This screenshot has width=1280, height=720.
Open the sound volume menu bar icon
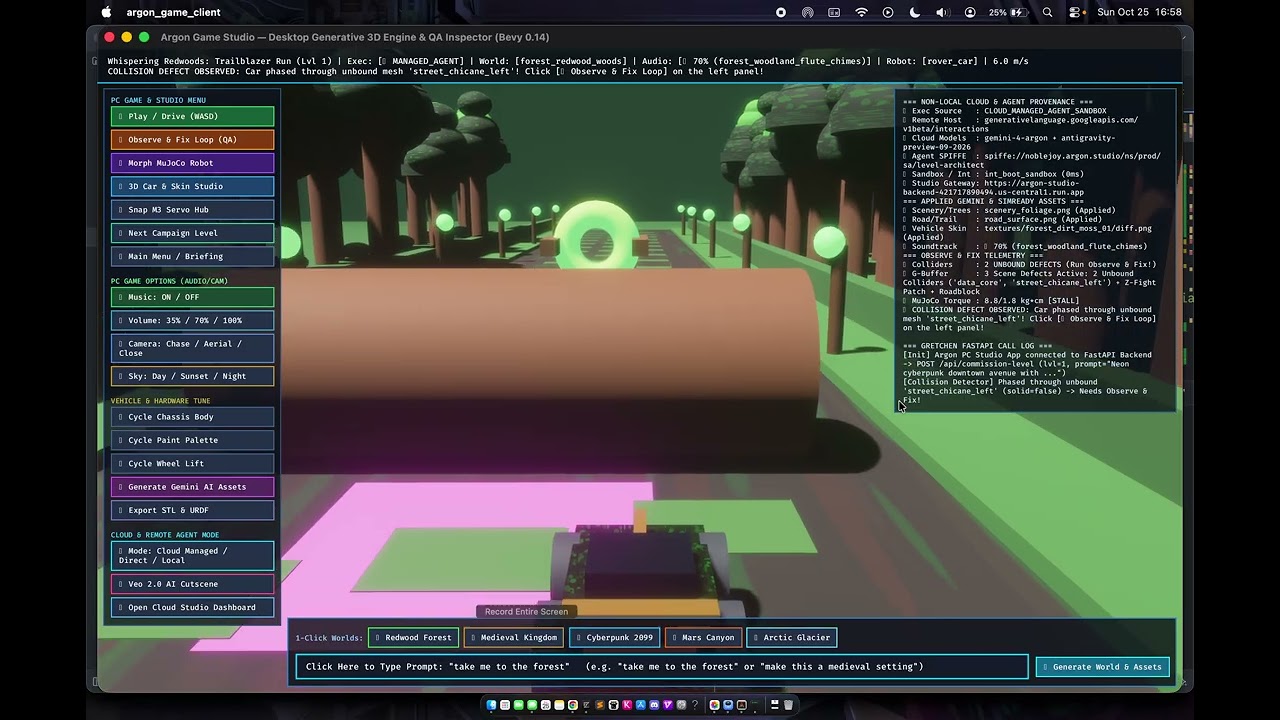[942, 12]
